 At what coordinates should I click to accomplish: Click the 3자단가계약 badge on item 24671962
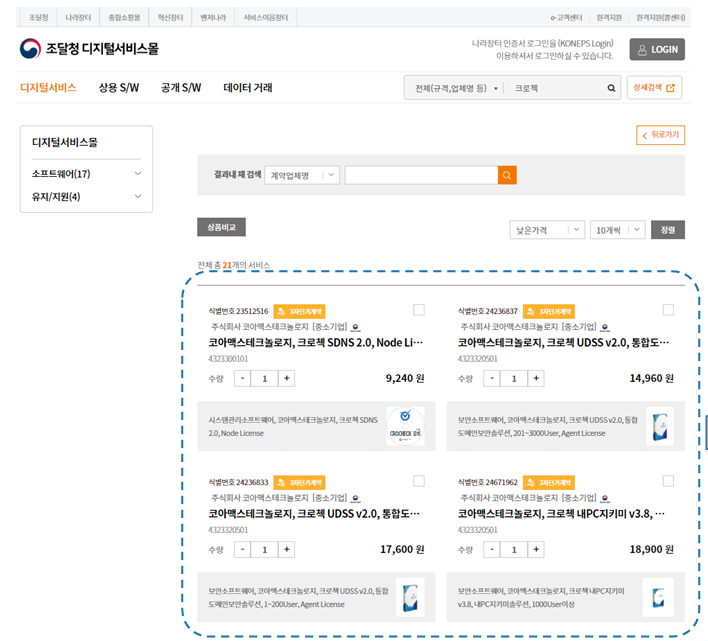pos(549,483)
